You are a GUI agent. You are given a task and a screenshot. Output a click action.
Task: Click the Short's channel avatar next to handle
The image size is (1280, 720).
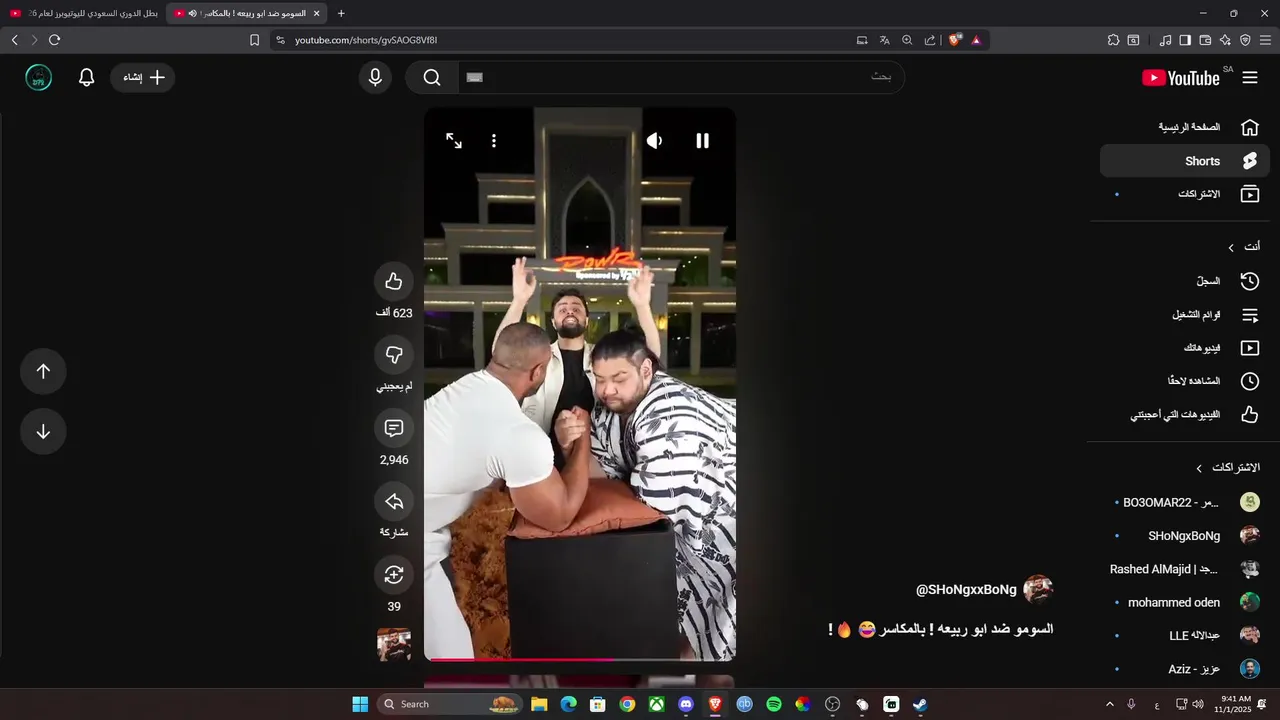1038,590
